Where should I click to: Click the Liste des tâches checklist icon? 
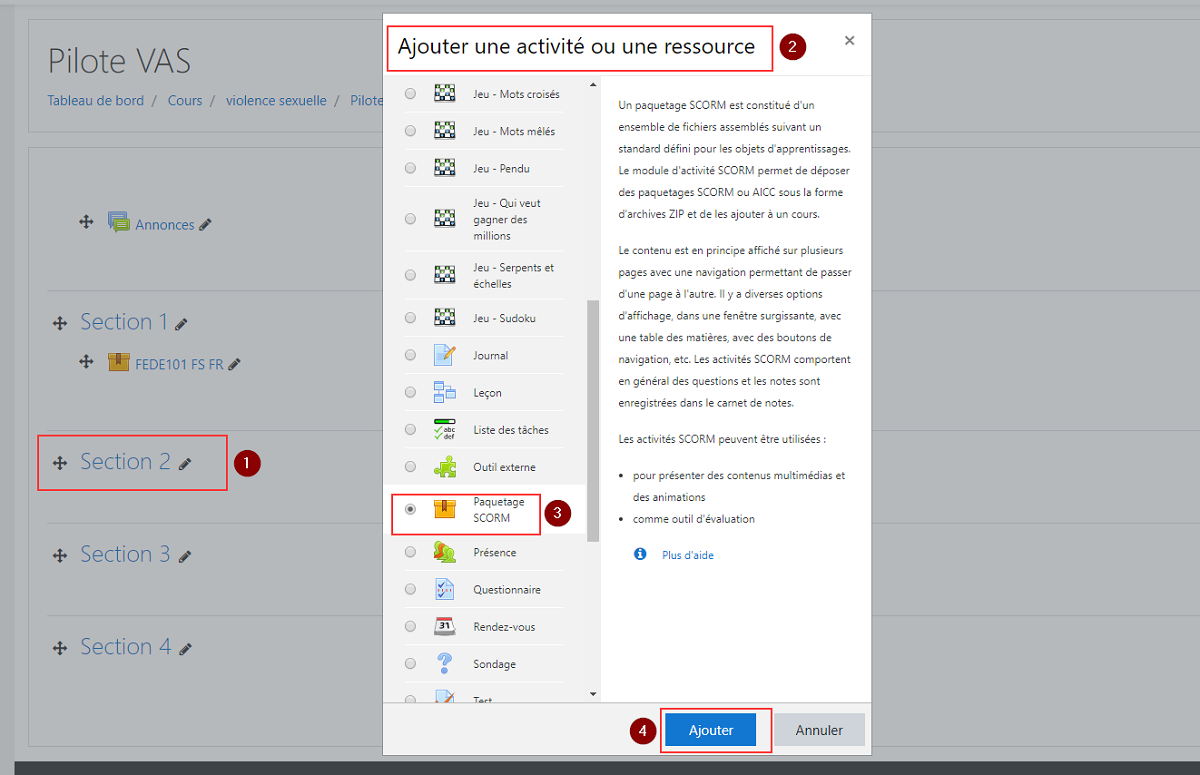445,429
